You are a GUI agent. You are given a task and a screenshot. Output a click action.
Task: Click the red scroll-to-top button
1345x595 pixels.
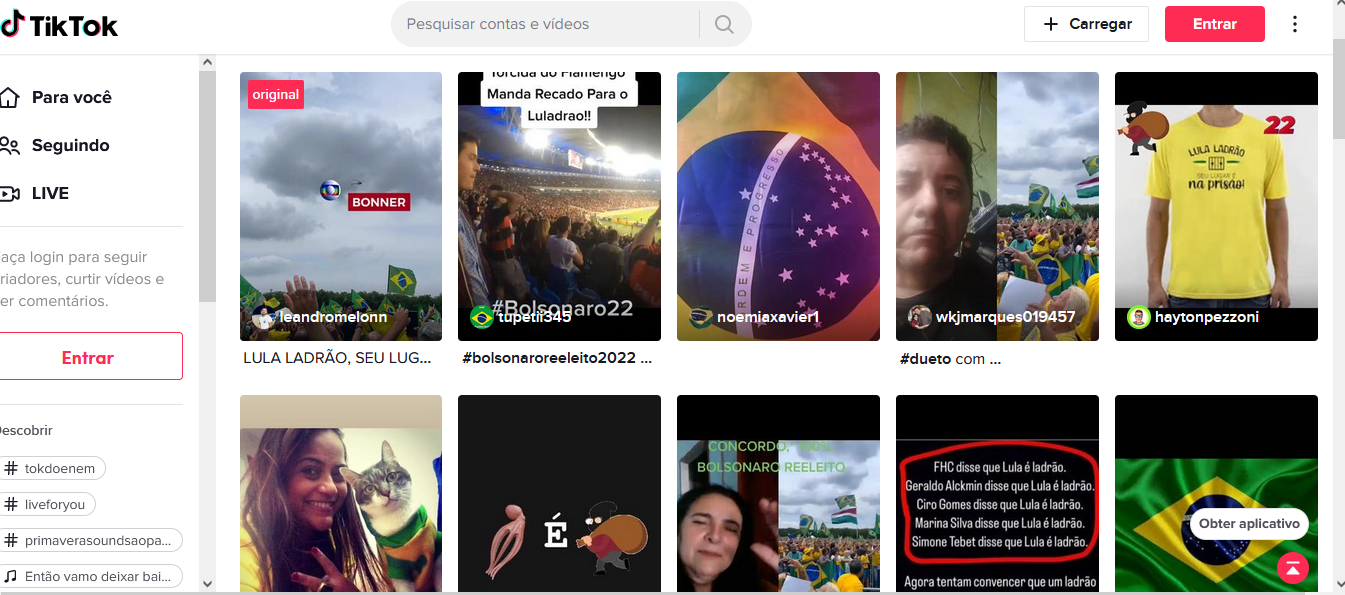click(x=1293, y=567)
